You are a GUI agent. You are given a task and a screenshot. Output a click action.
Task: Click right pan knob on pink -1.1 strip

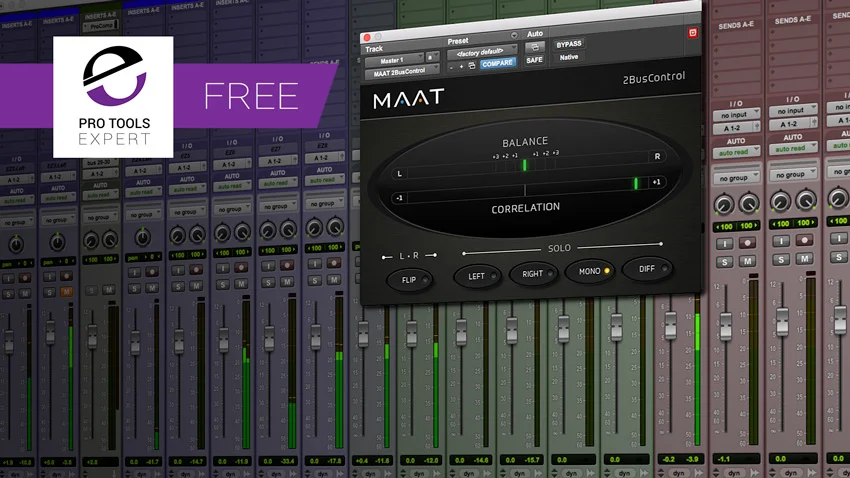coord(749,203)
